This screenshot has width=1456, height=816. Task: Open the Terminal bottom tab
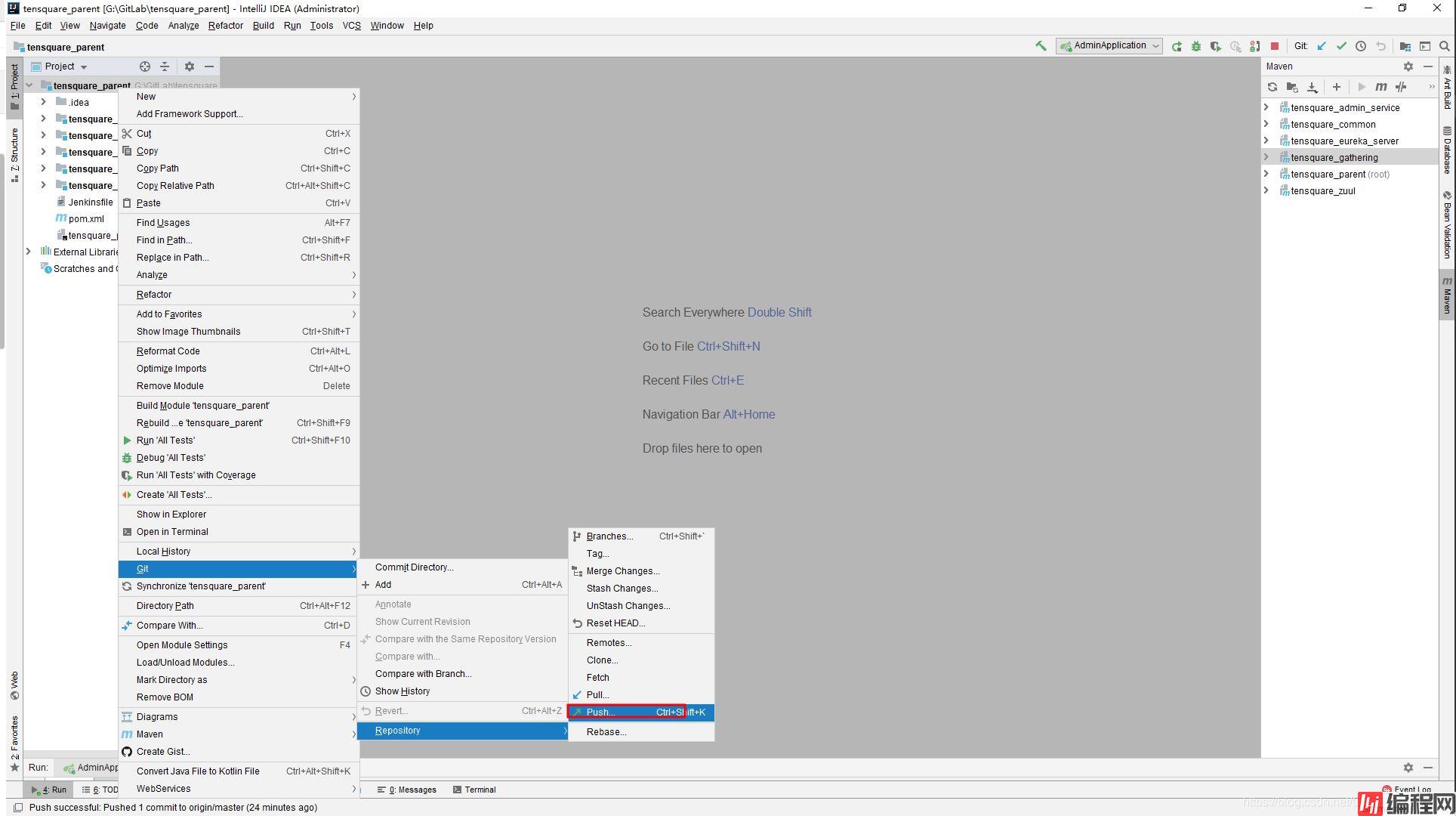point(474,790)
